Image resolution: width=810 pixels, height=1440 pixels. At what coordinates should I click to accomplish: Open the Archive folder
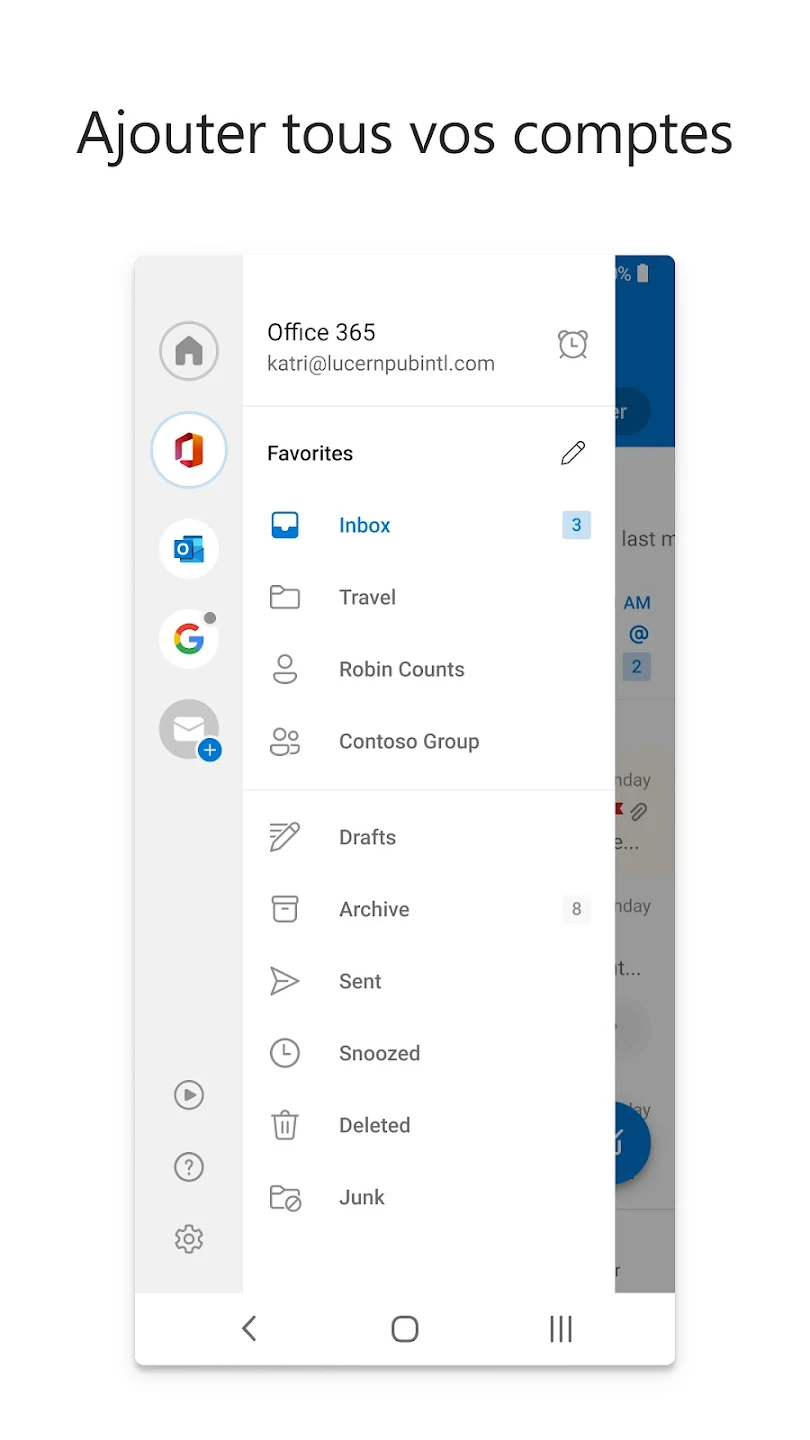click(374, 909)
